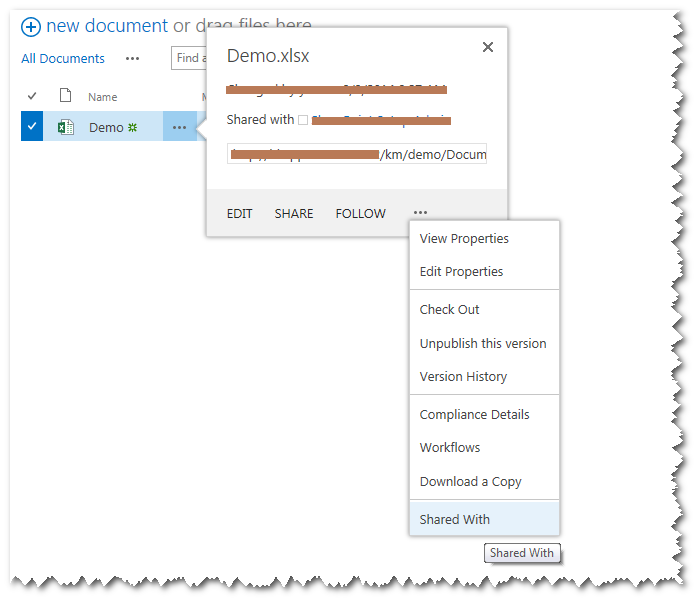Image resolution: width=700 pixels, height=604 pixels.
Task: Select Workflows from the menu
Action: click(484, 448)
